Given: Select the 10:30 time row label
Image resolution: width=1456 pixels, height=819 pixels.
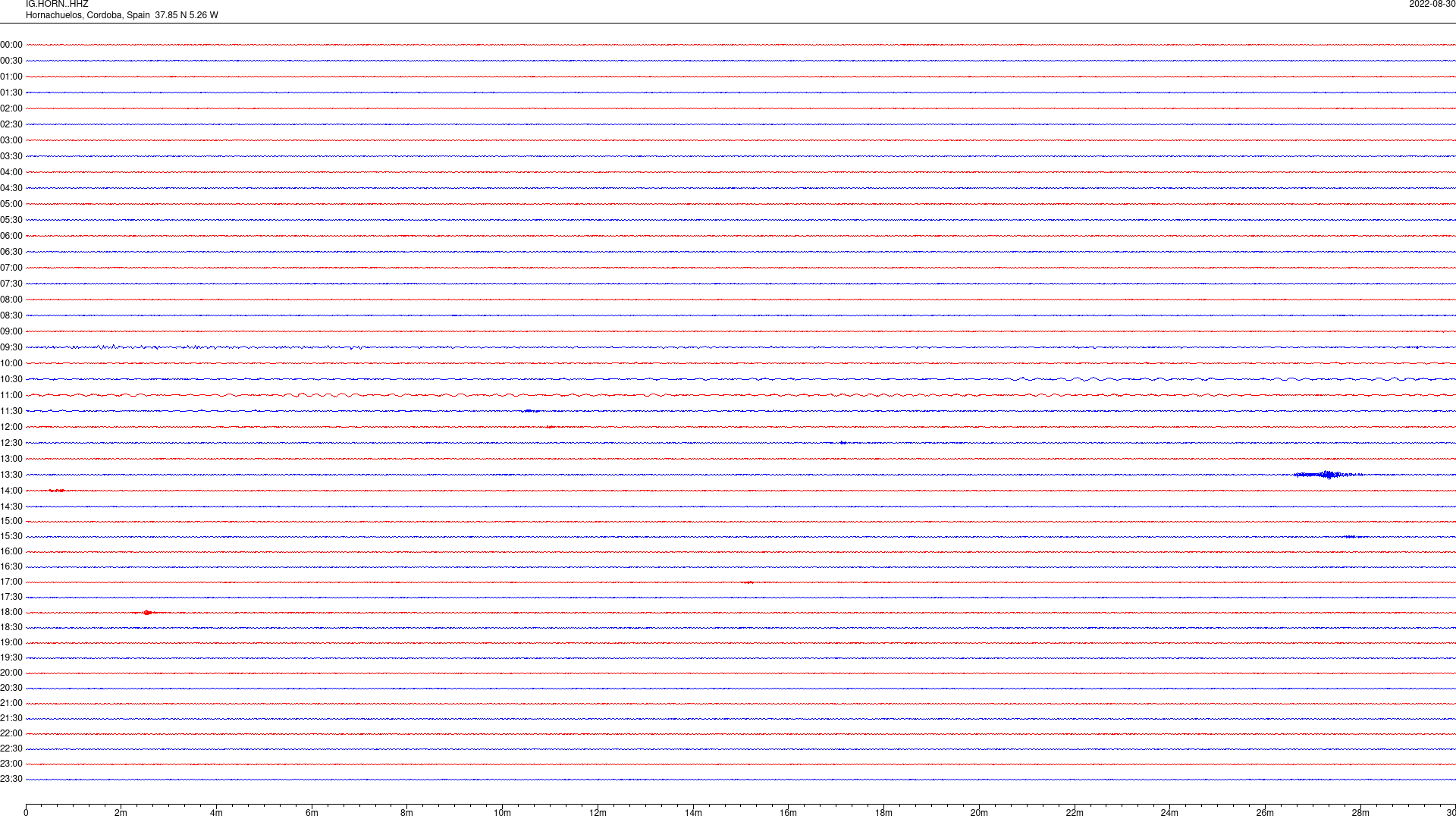Looking at the screenshot, I should [11, 379].
